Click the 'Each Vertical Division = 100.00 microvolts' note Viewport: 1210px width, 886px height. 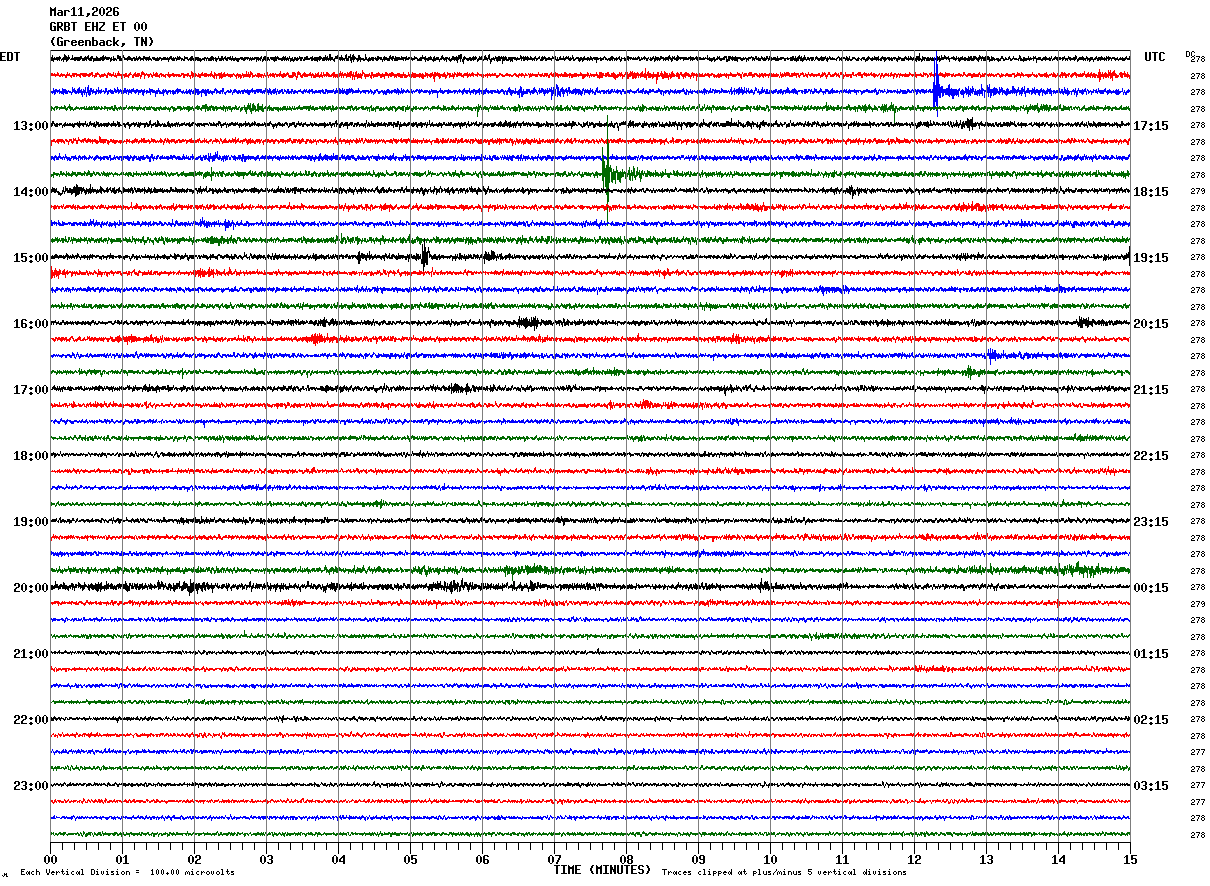coord(127,873)
